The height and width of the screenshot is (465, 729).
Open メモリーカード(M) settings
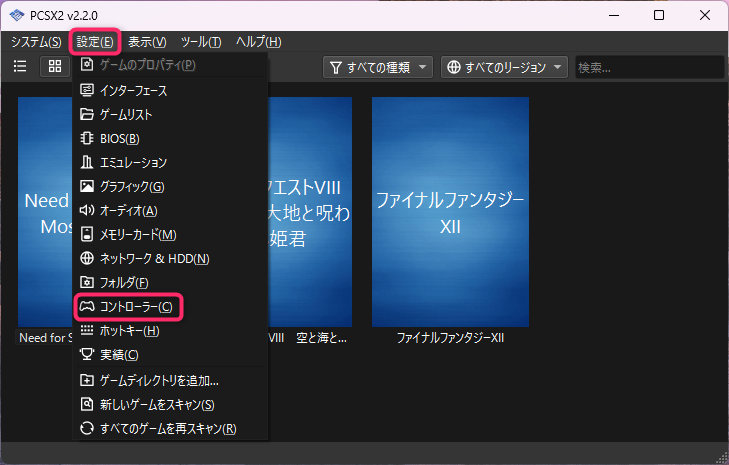pyautogui.click(x=170, y=234)
